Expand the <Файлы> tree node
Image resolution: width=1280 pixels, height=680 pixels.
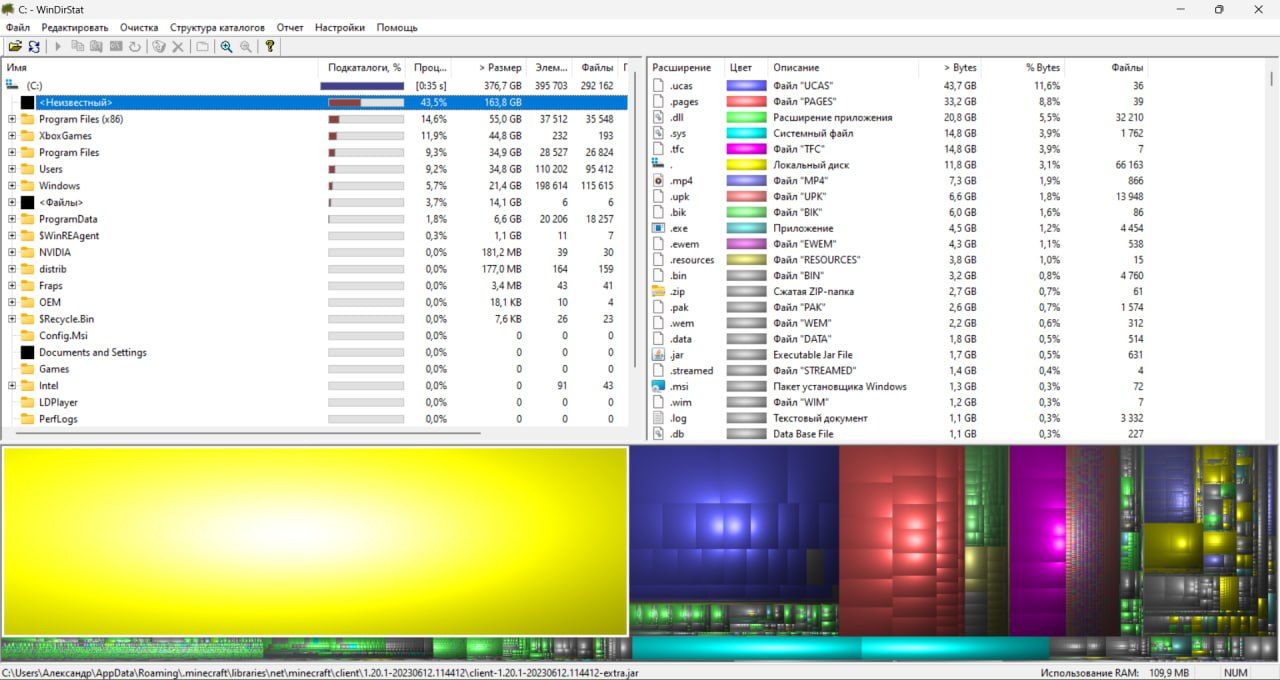pyautogui.click(x=12, y=202)
